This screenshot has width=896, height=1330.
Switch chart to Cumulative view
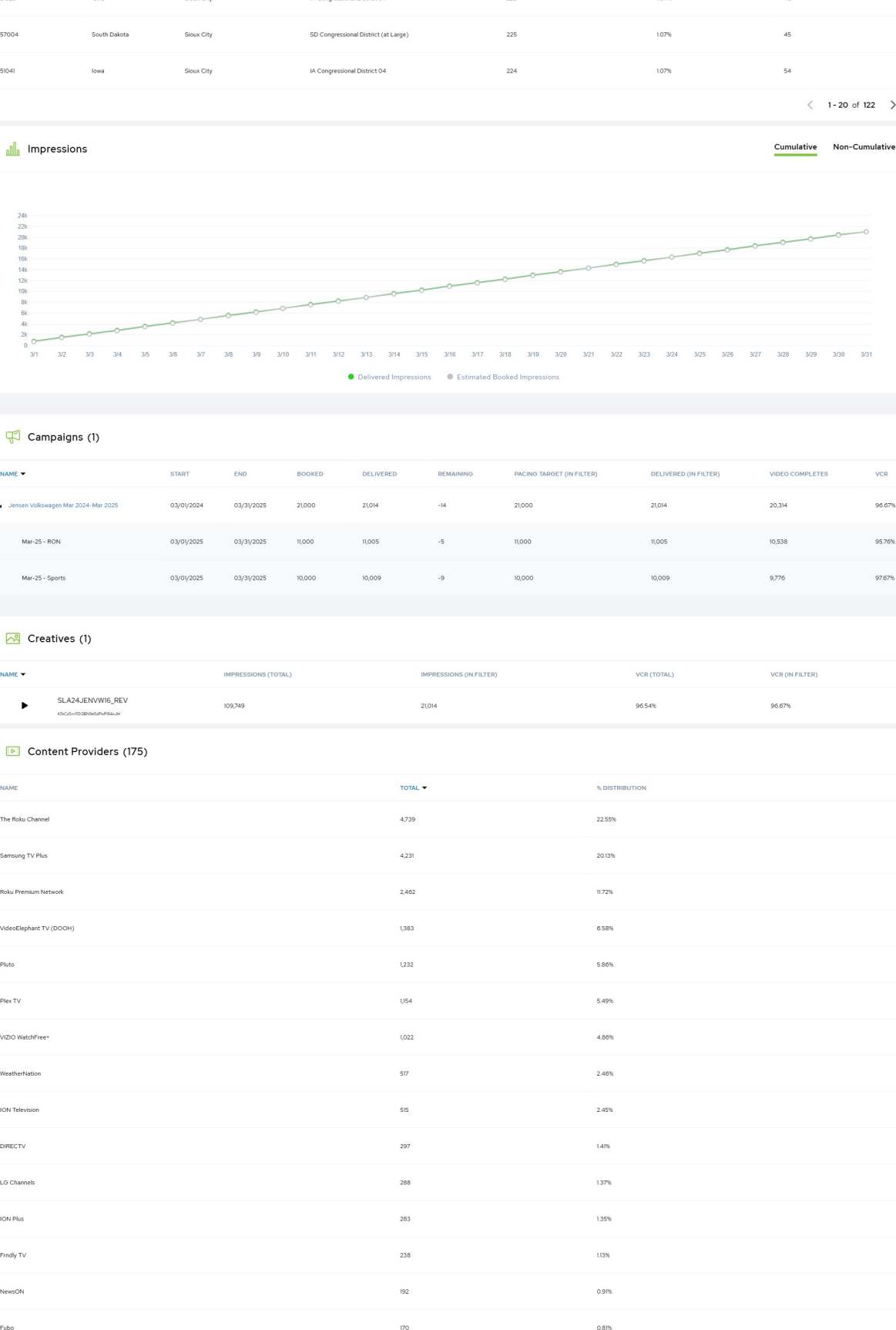pyautogui.click(x=795, y=147)
